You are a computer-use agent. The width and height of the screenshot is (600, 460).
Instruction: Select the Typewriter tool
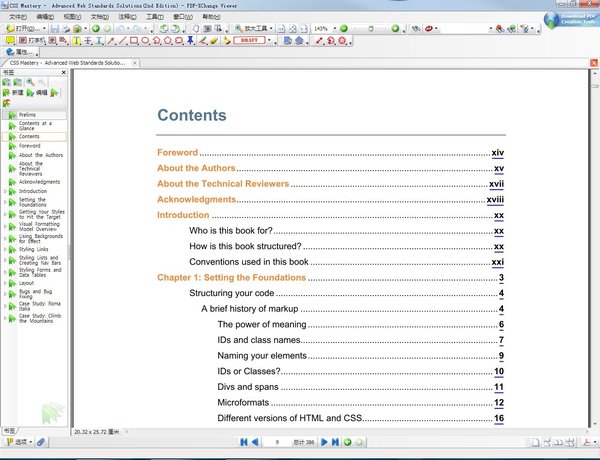point(33,40)
